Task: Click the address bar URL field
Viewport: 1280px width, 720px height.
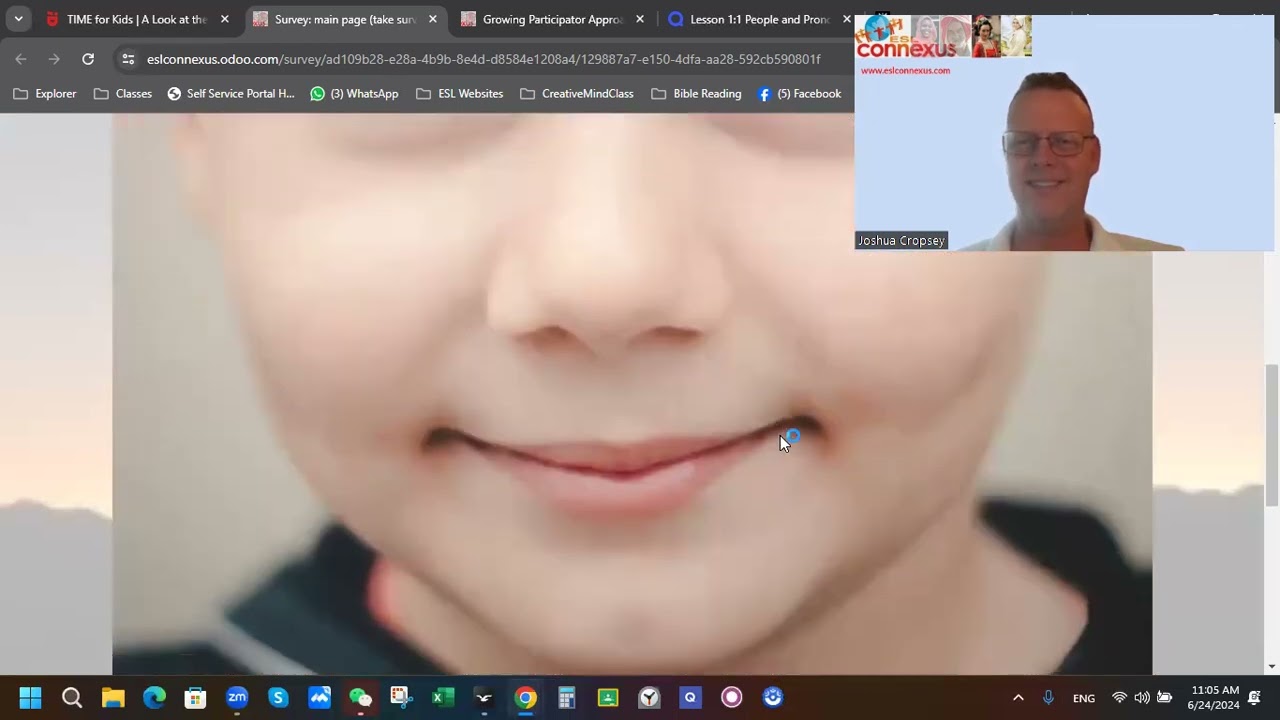Action: point(480,59)
